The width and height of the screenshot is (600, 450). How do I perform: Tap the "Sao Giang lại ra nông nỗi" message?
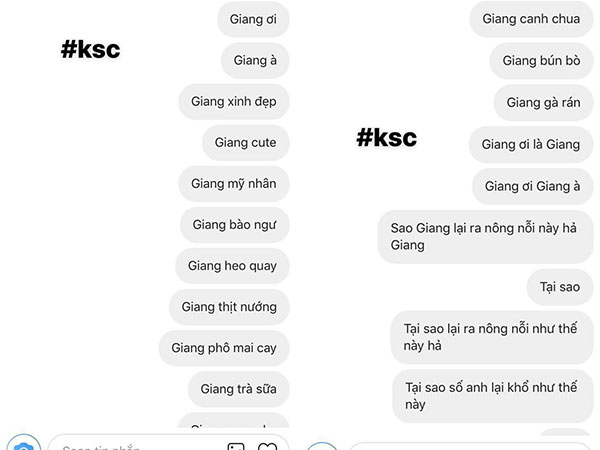[485, 236]
